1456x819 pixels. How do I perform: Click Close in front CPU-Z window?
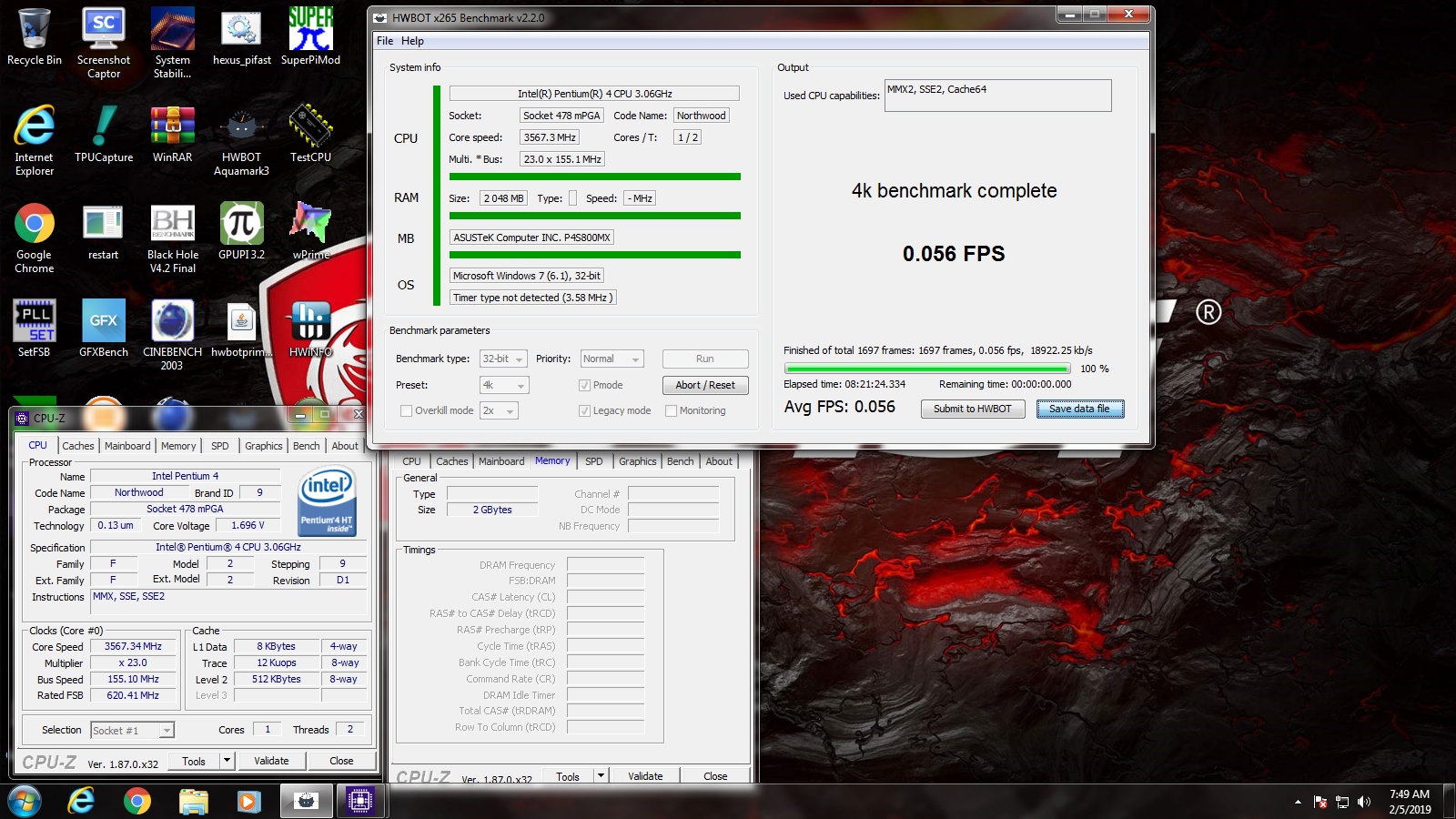[x=341, y=761]
